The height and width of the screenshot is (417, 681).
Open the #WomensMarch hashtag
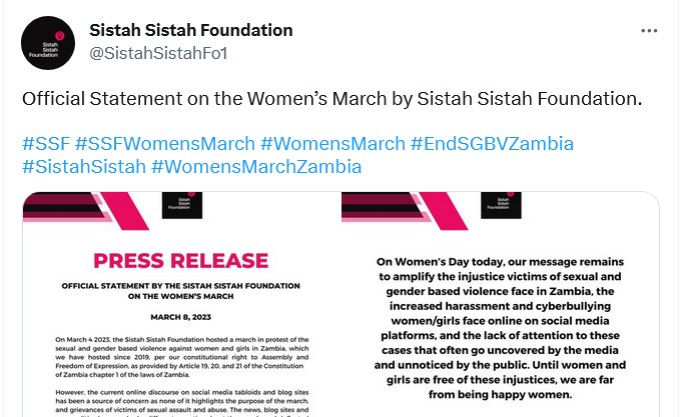(333, 144)
